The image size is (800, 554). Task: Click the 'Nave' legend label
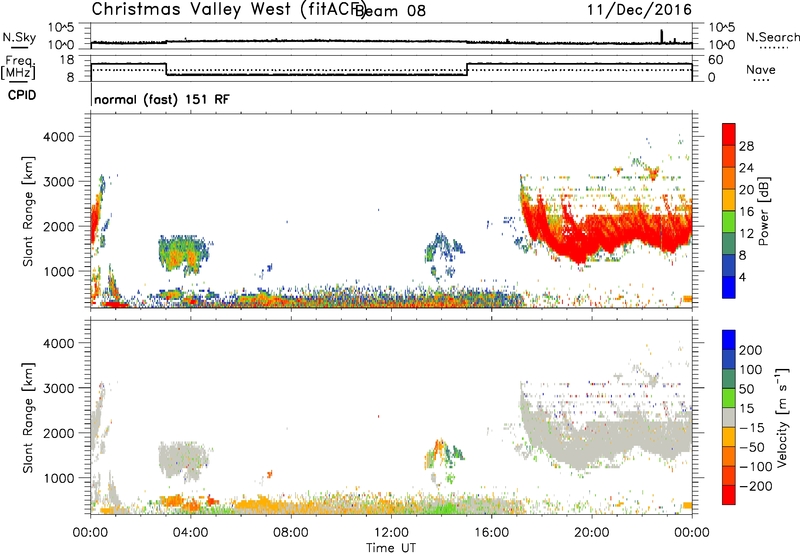[761, 70]
